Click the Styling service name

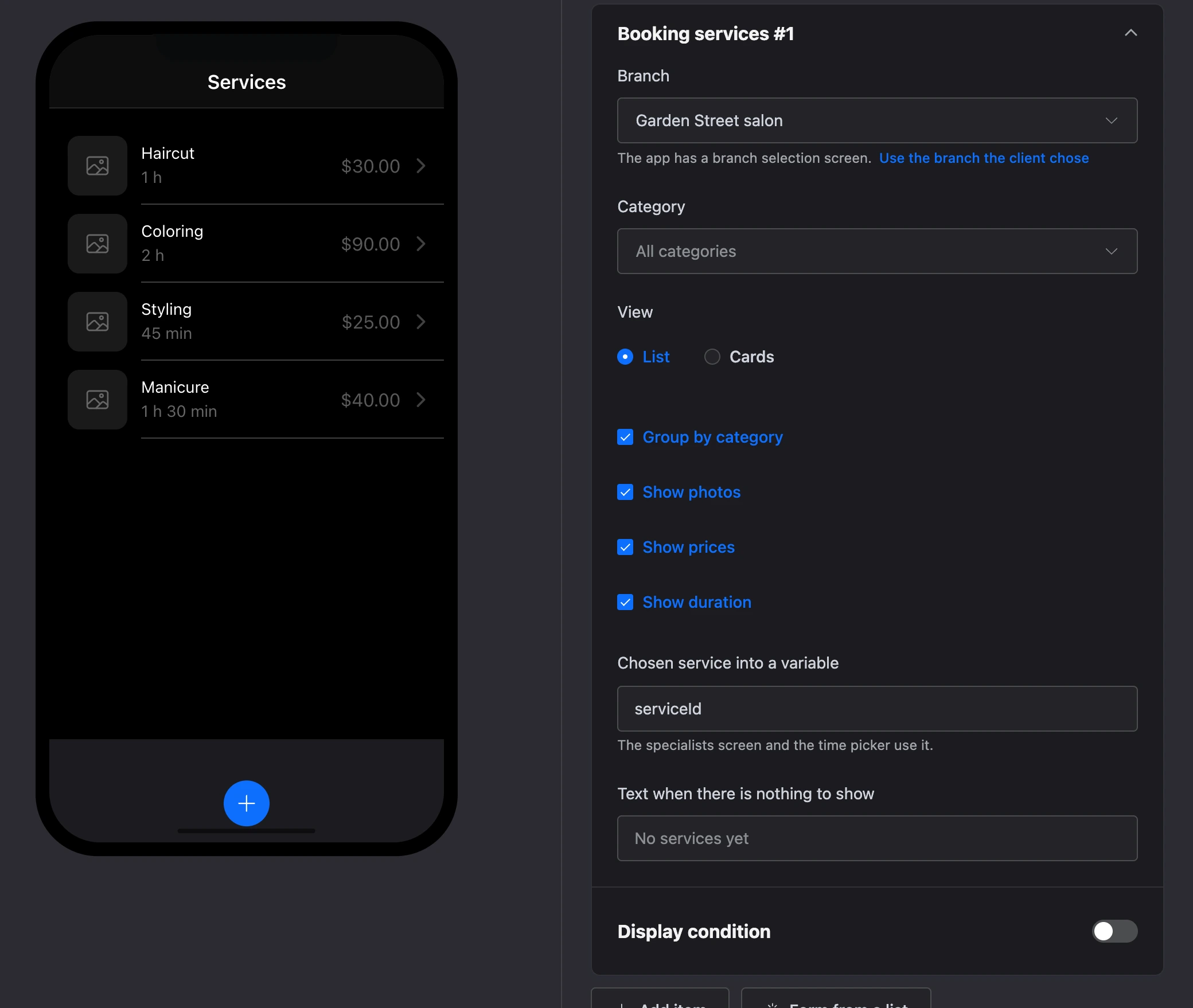166,310
